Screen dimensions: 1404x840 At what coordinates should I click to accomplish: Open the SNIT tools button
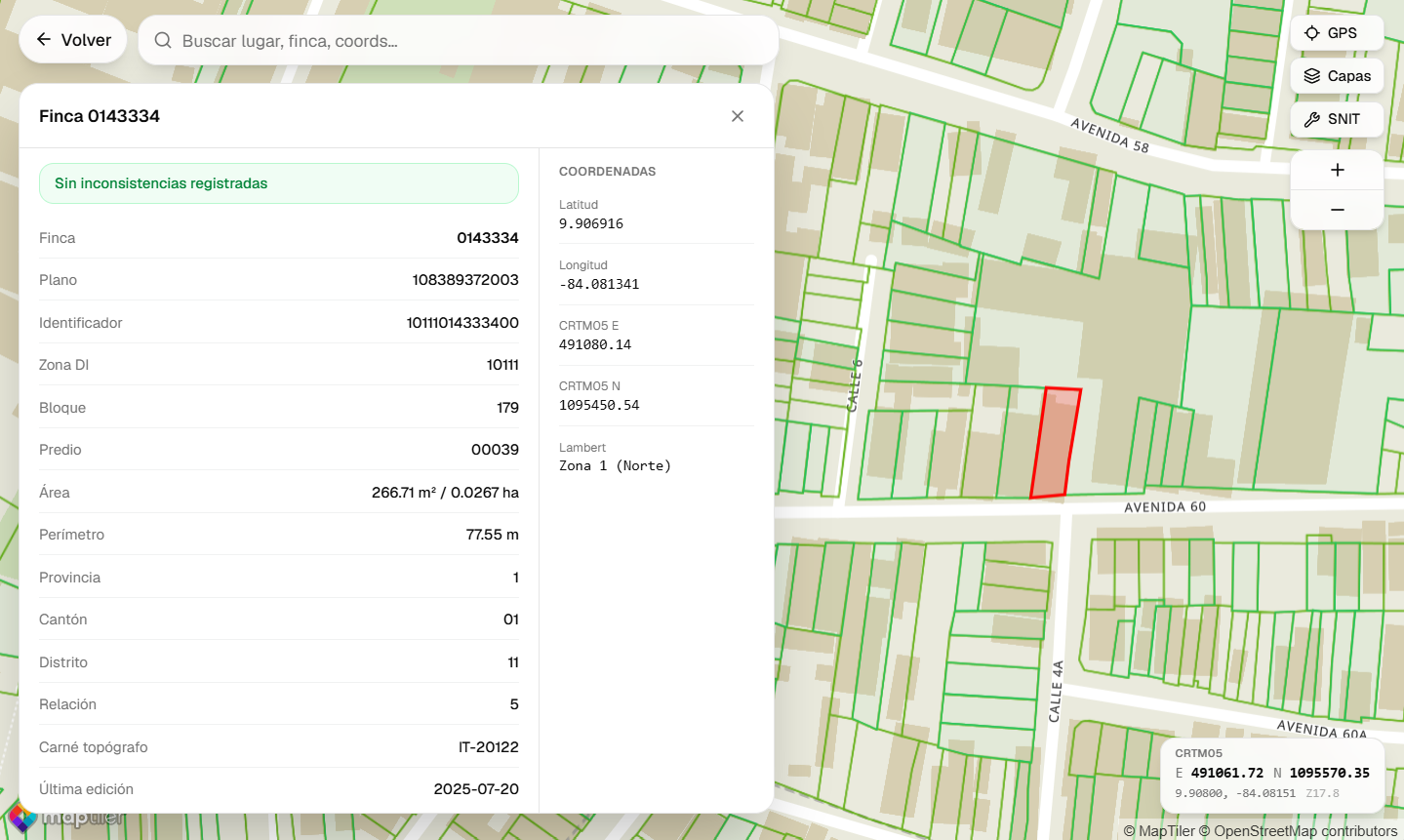[x=1336, y=119]
